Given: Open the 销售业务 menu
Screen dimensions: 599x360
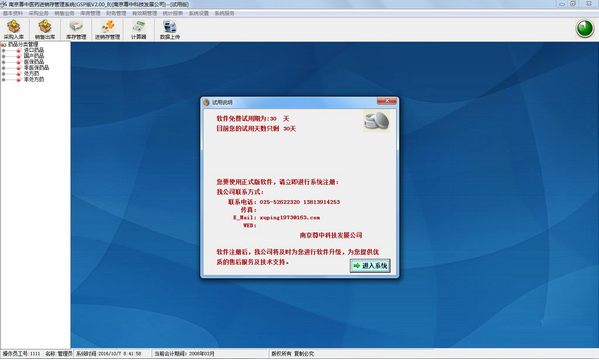Looking at the screenshot, I should point(64,13).
